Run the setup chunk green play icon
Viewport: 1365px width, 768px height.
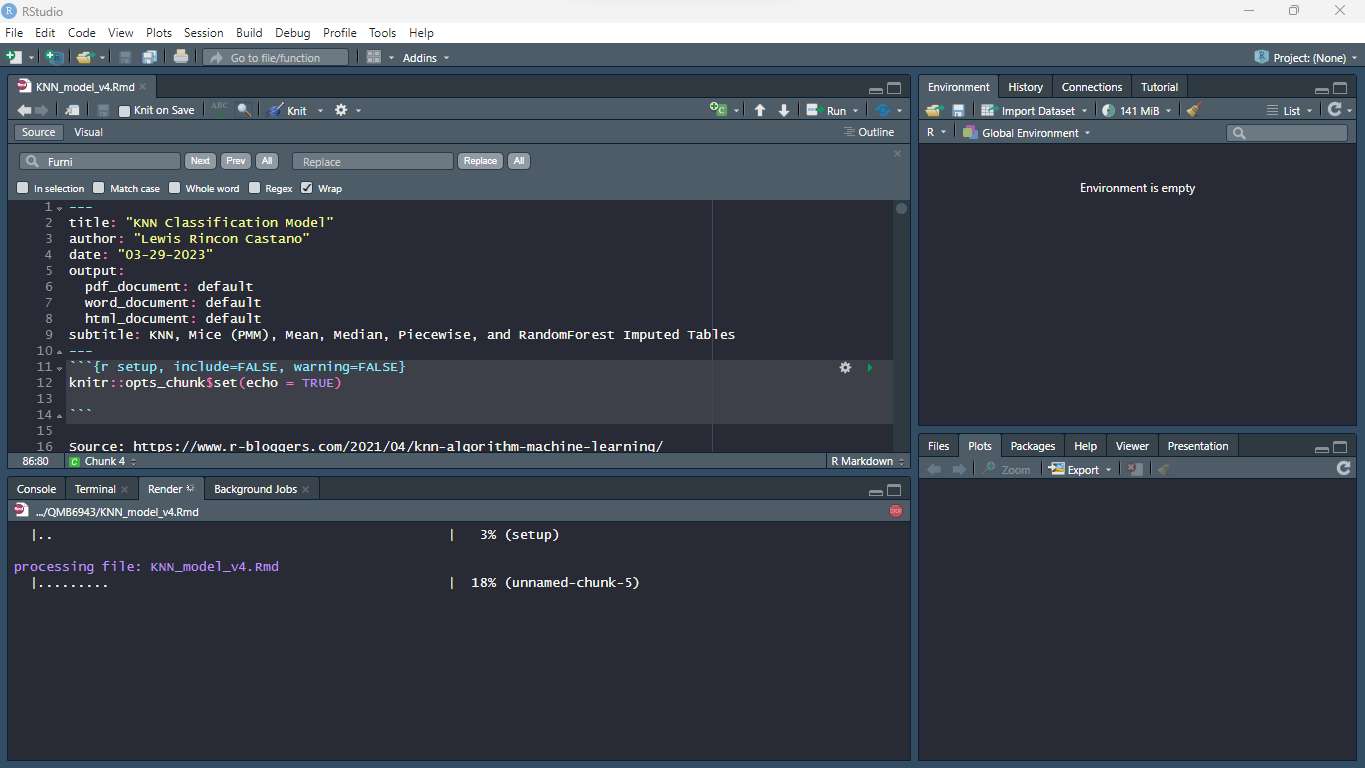(x=870, y=368)
